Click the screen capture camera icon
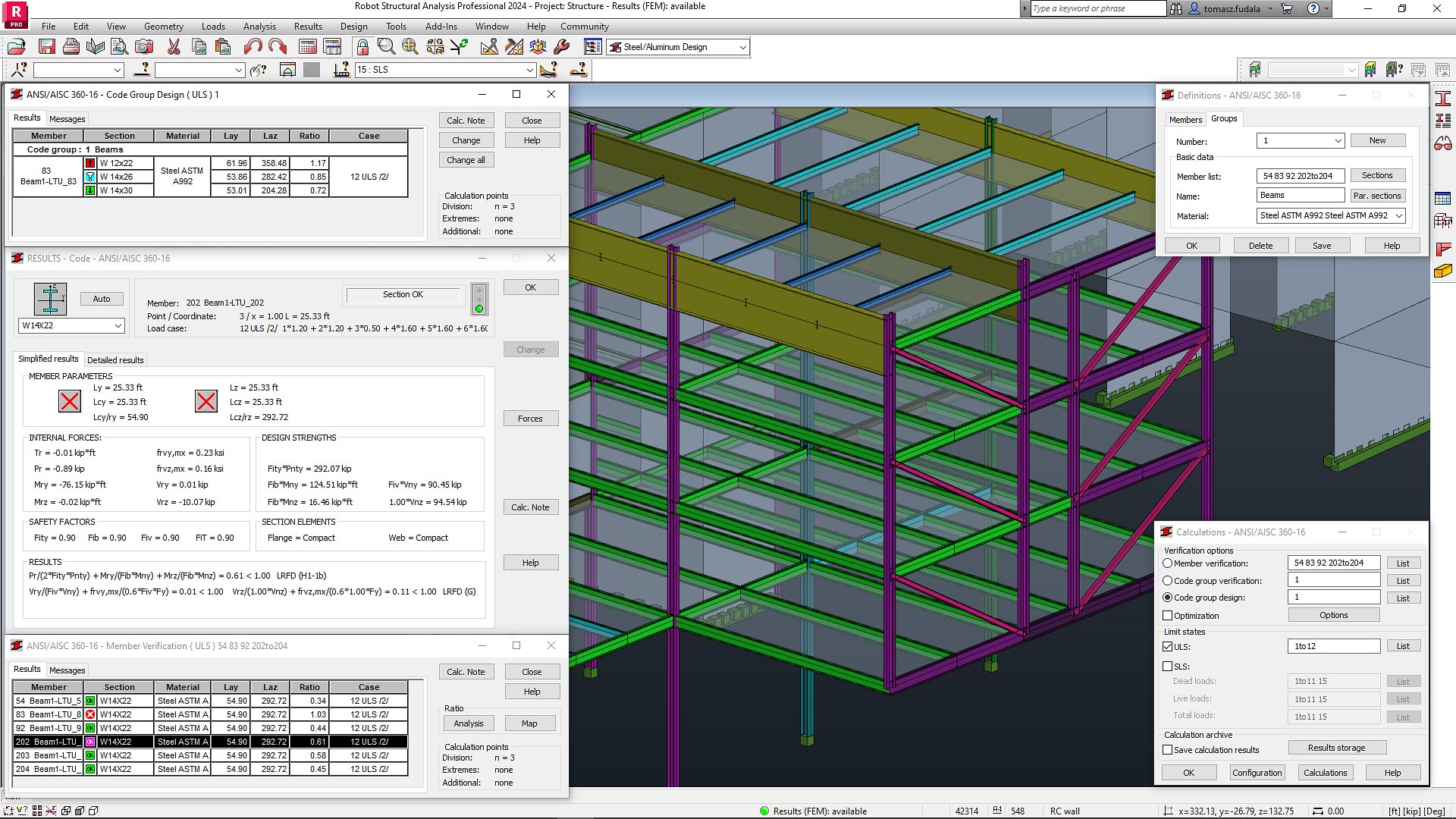 pyautogui.click(x=144, y=47)
